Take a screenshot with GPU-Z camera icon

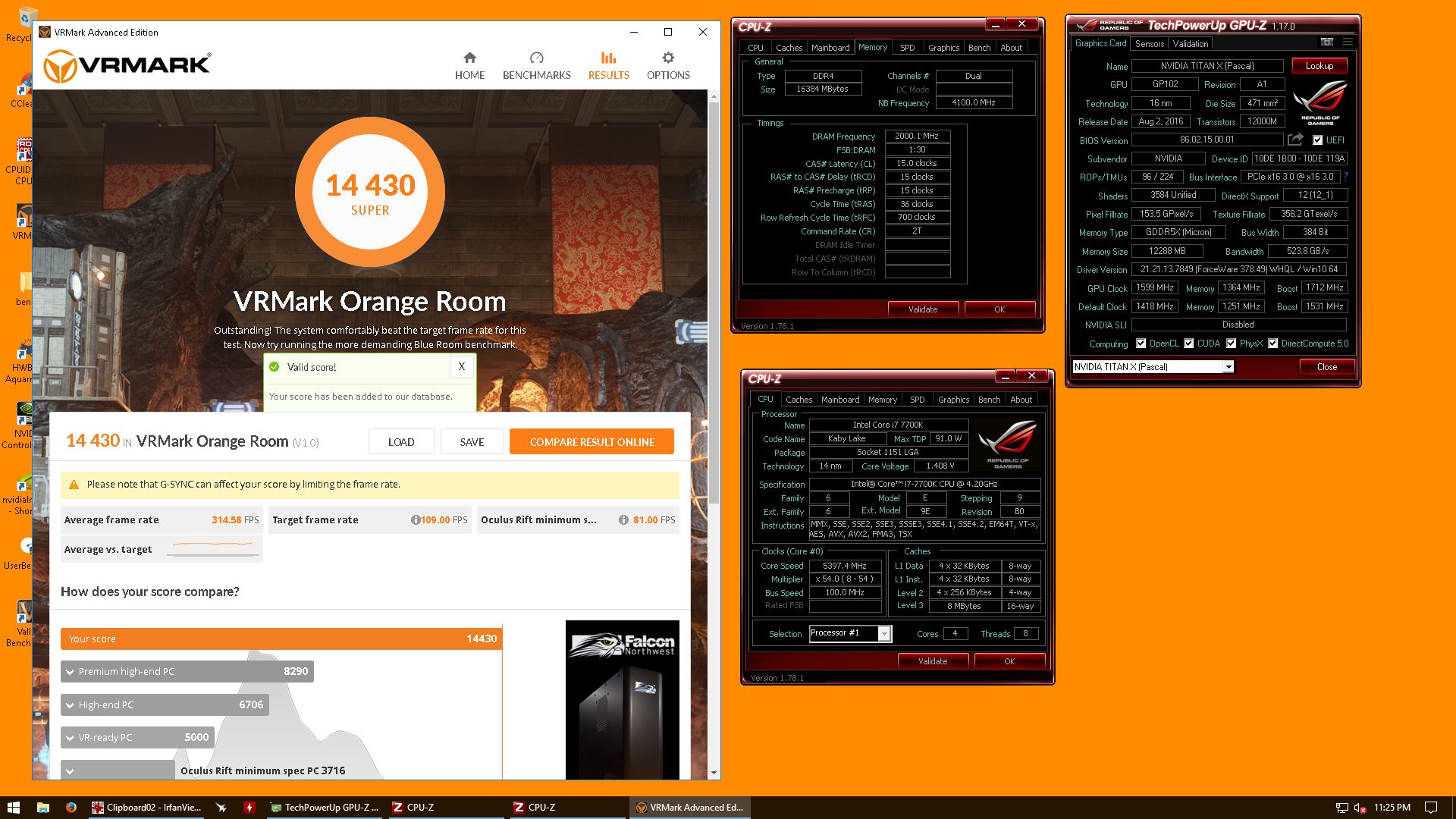point(1326,42)
